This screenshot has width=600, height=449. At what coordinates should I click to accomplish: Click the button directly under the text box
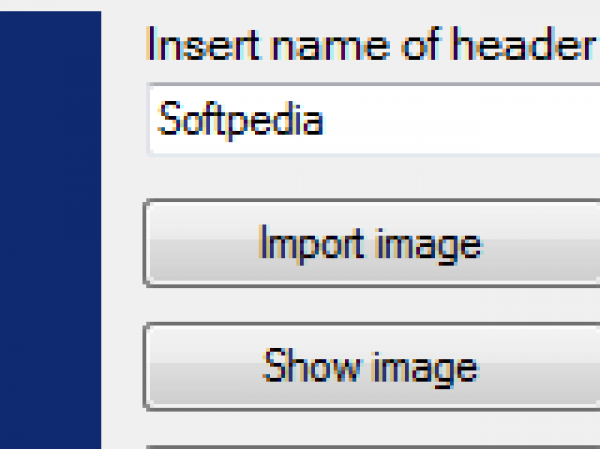click(x=370, y=244)
